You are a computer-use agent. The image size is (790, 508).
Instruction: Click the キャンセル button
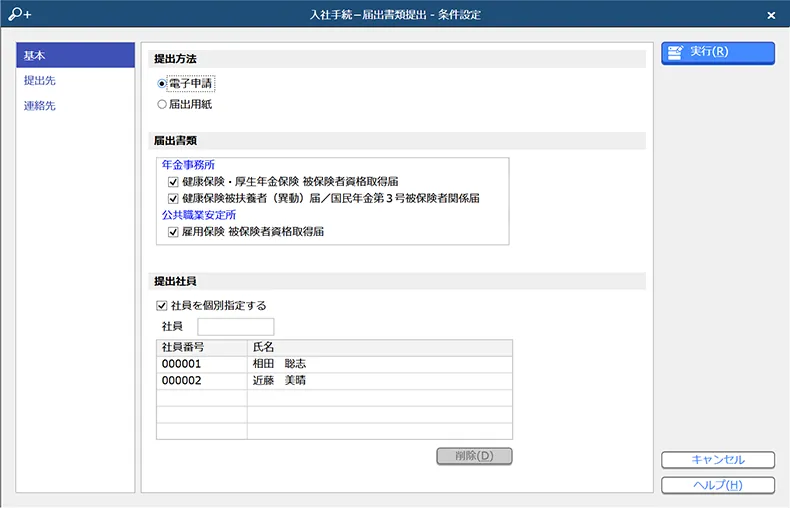tap(718, 460)
